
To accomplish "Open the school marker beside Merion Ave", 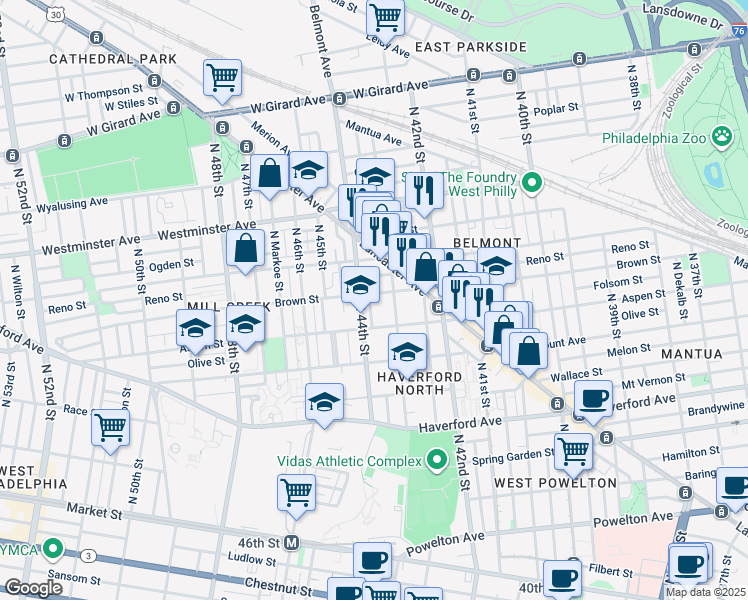I will point(308,173).
